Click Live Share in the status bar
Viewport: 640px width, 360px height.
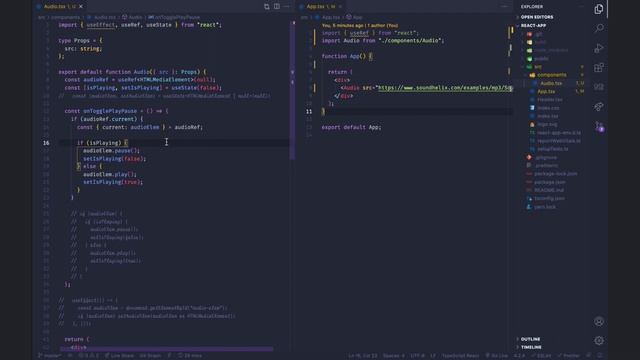tap(119, 356)
